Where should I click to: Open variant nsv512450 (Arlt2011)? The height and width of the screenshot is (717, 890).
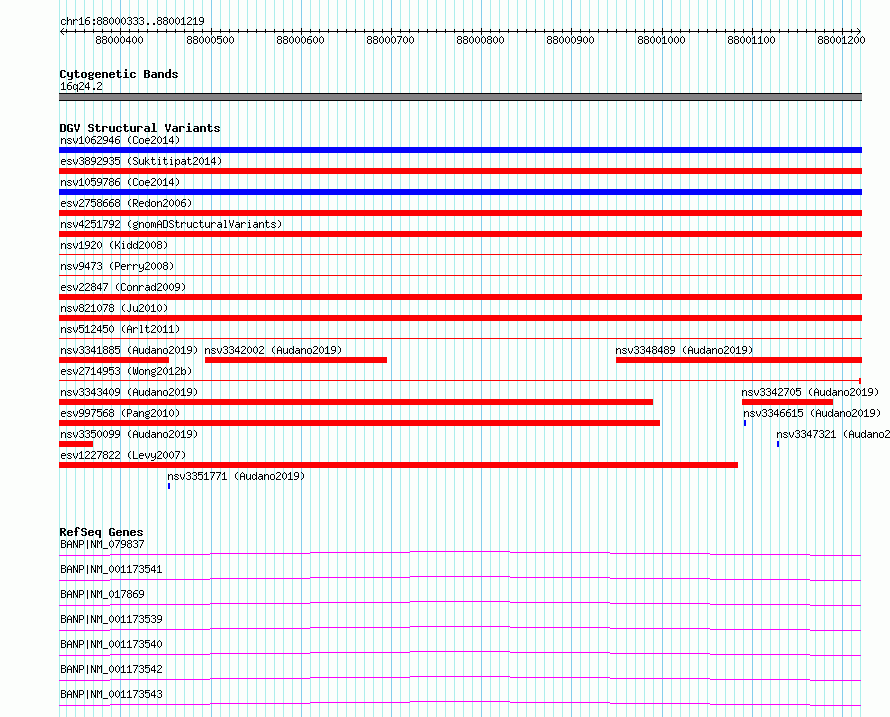[120, 329]
